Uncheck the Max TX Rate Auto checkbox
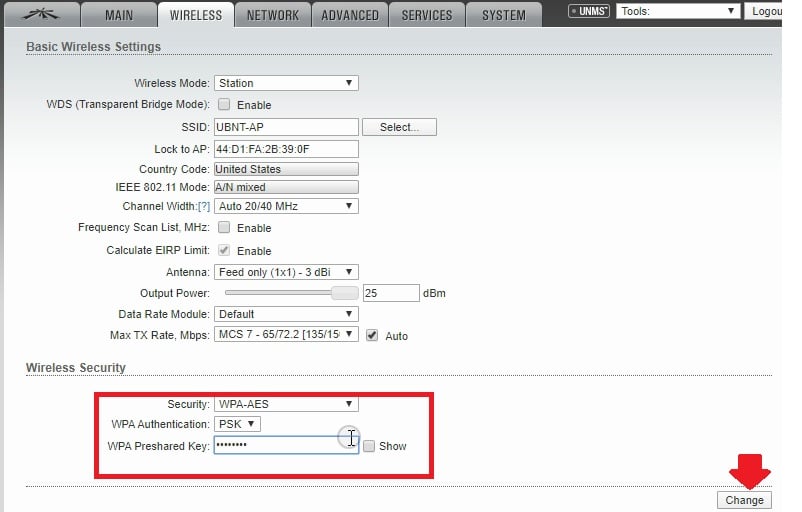The image size is (802, 512). click(x=372, y=336)
